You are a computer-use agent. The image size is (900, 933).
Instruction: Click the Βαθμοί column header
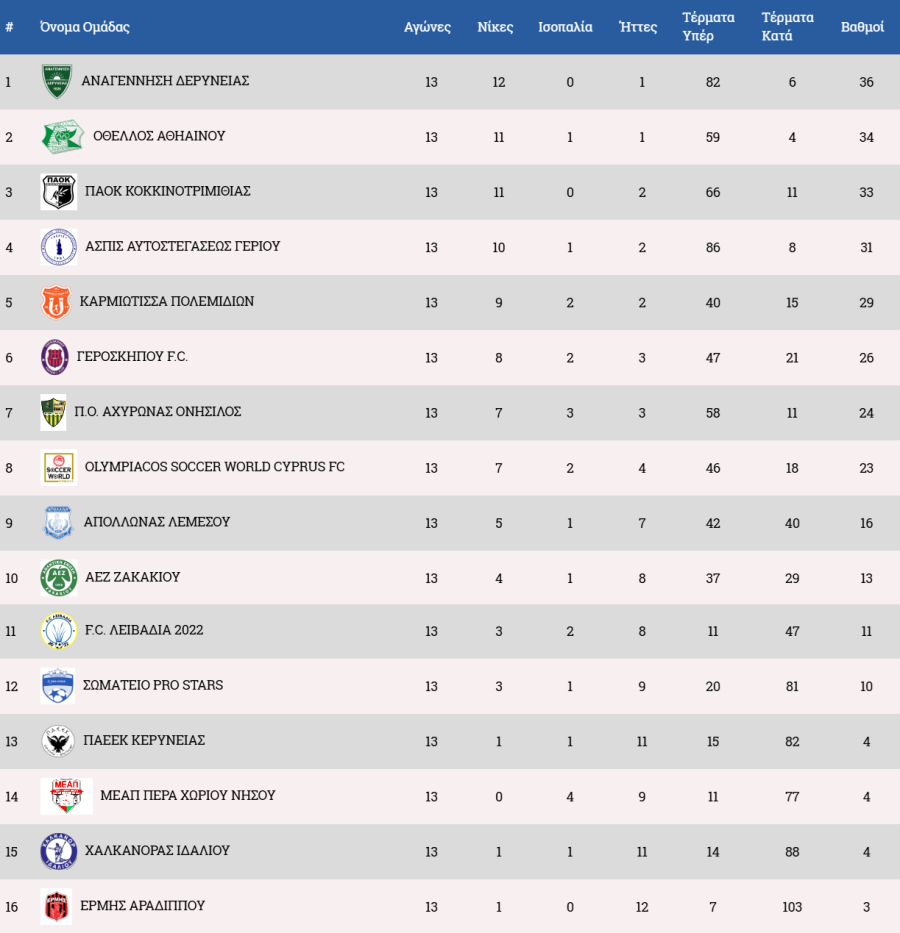(x=862, y=27)
